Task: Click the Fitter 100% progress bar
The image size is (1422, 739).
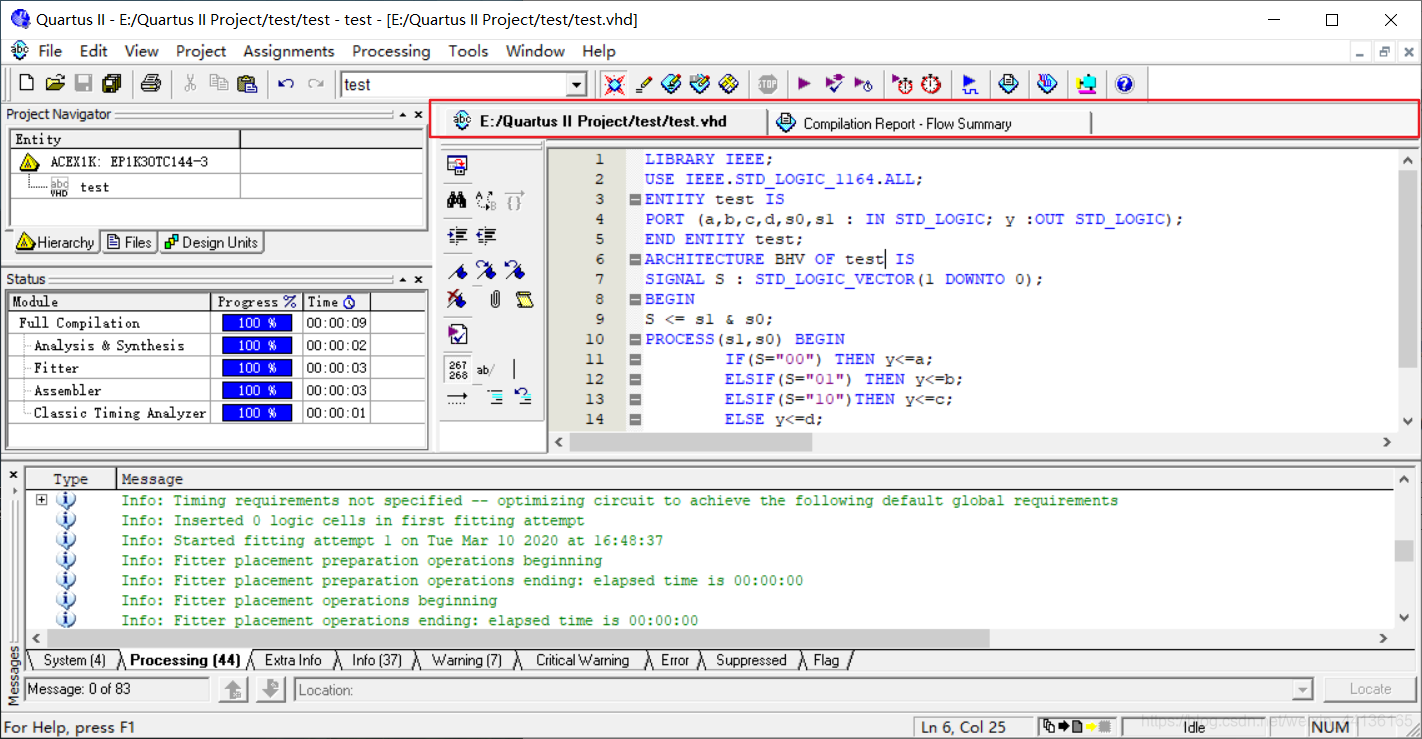Action: 257,368
